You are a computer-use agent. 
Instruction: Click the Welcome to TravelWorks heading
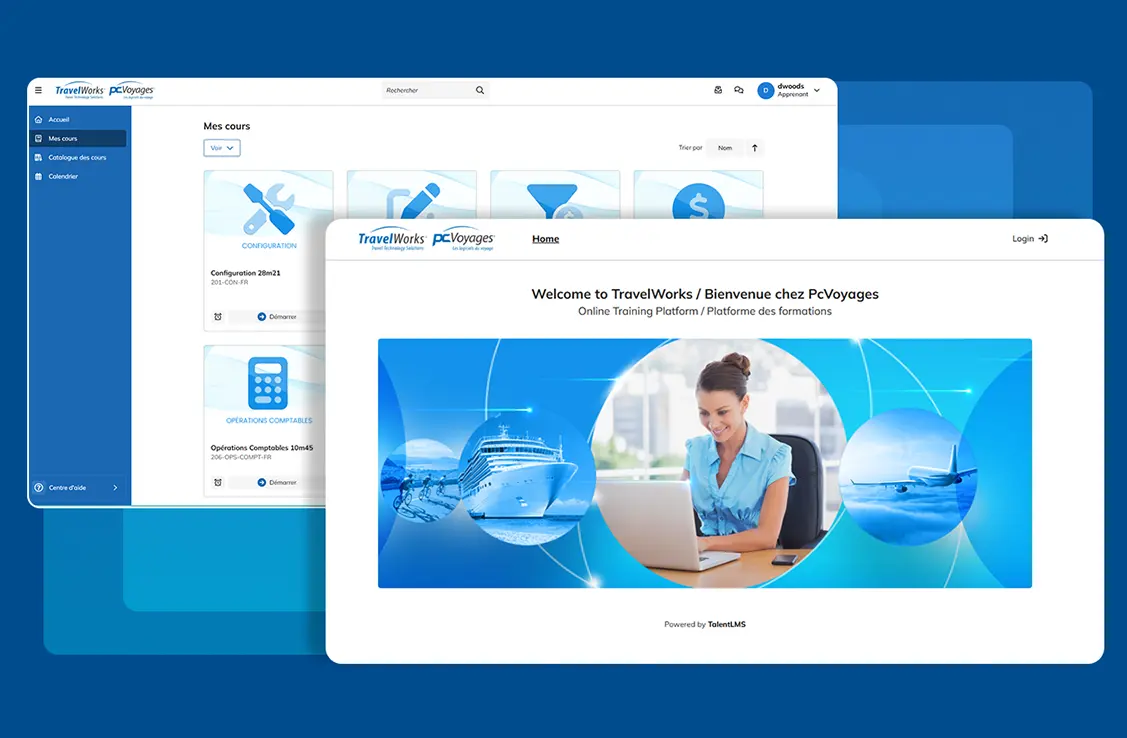[x=704, y=294]
